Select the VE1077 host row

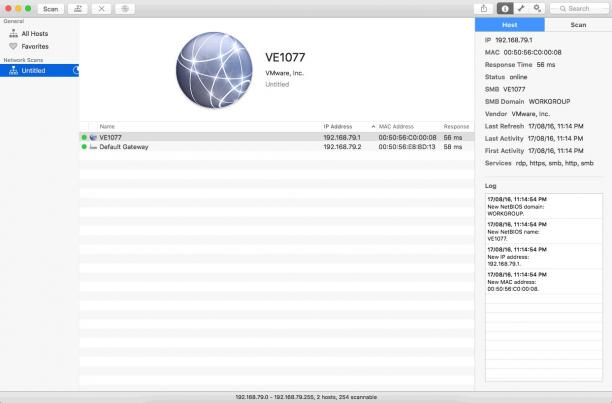[277, 137]
